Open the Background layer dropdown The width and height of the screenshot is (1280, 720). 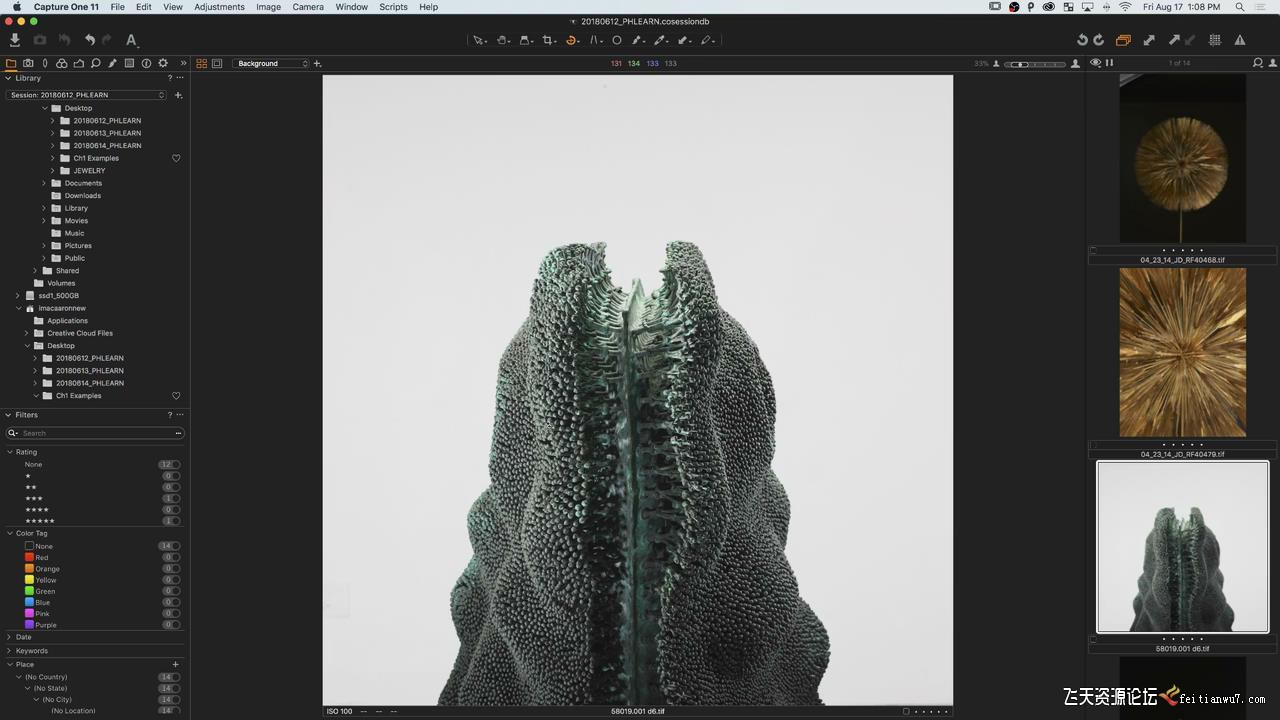271,63
